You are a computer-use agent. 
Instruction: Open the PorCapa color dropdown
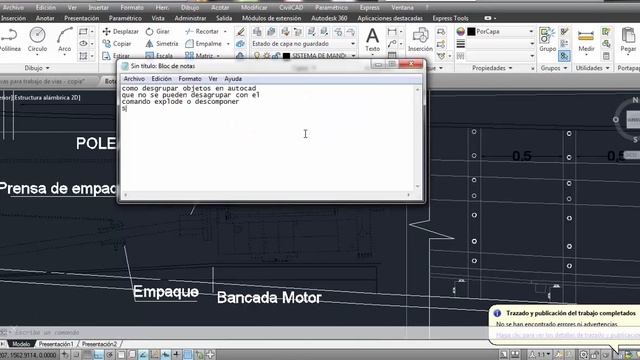[531, 31]
